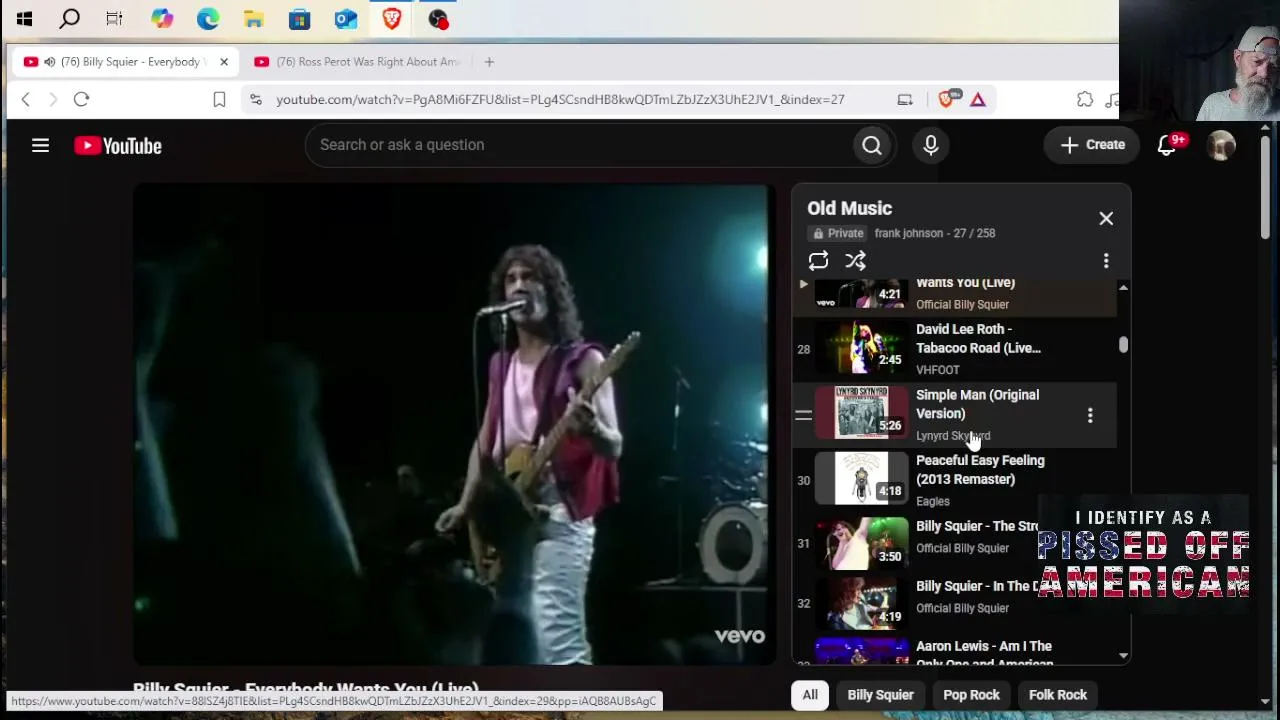This screenshot has height=720, width=1280.
Task: Click the Simple Man Lynyrd Skynyrd thumbnail
Action: click(861, 414)
